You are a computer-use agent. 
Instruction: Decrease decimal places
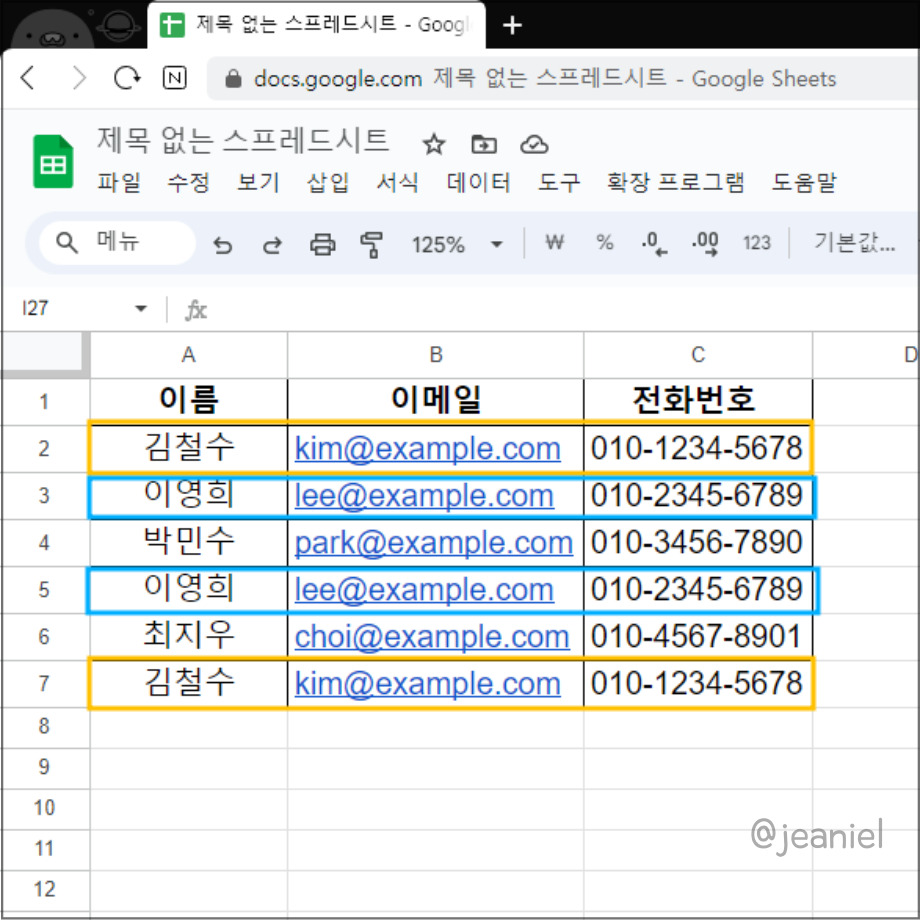pos(654,243)
